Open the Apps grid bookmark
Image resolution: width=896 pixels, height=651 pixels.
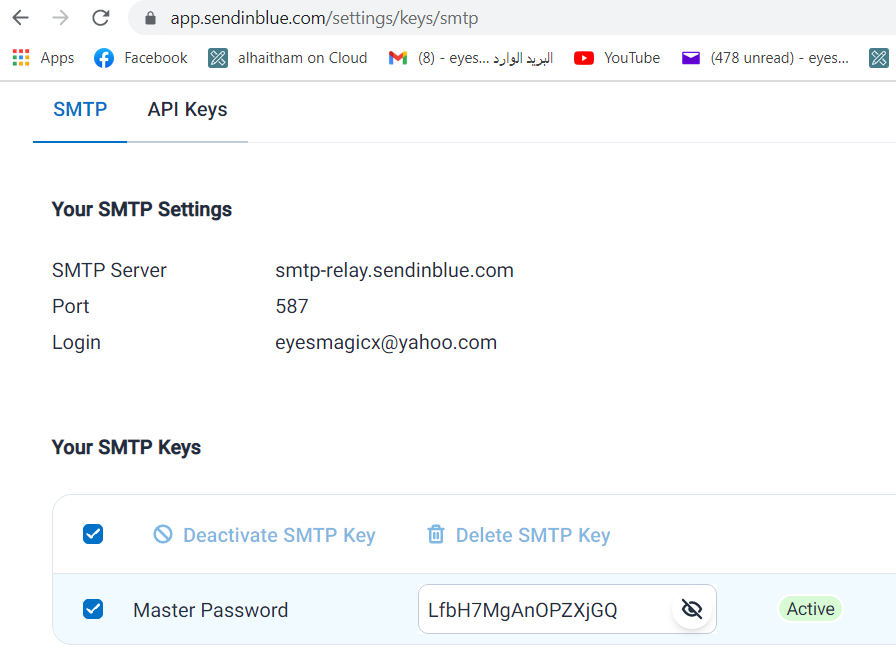(x=44, y=58)
